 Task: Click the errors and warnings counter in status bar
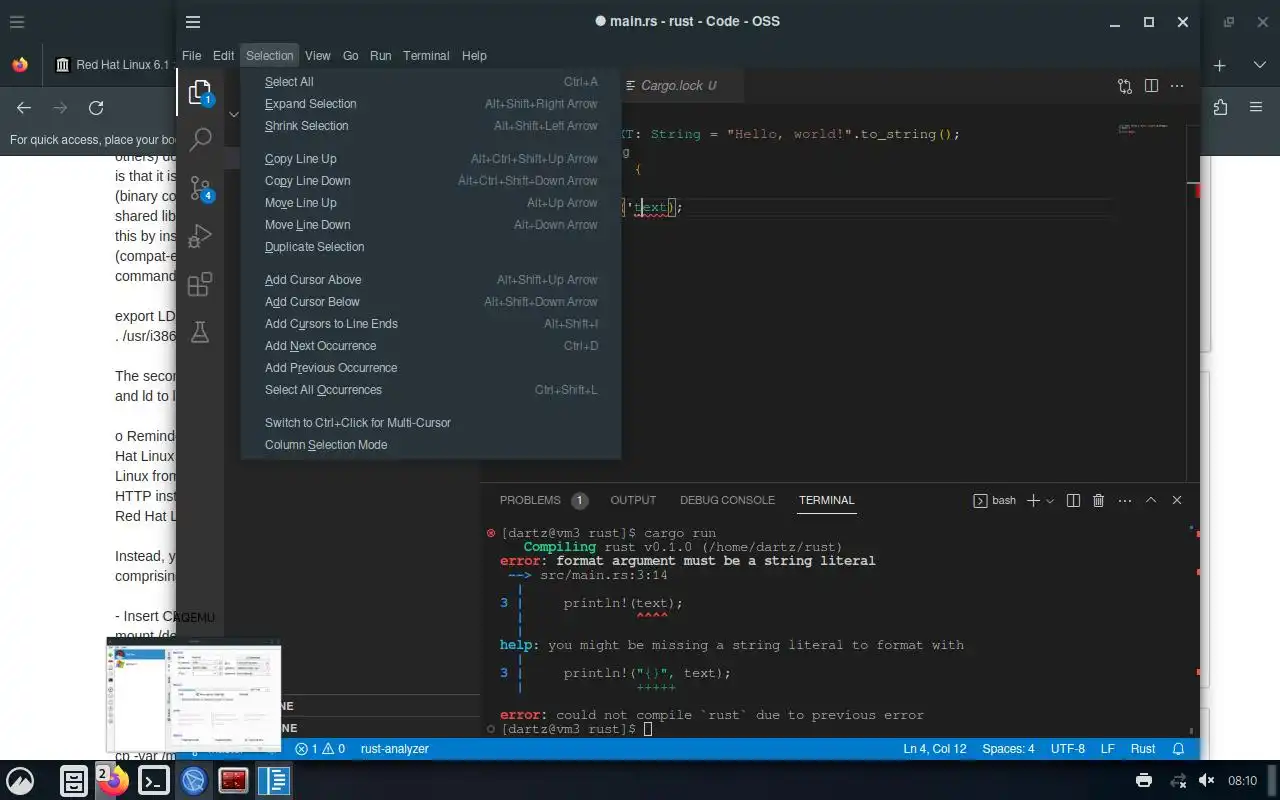click(320, 749)
